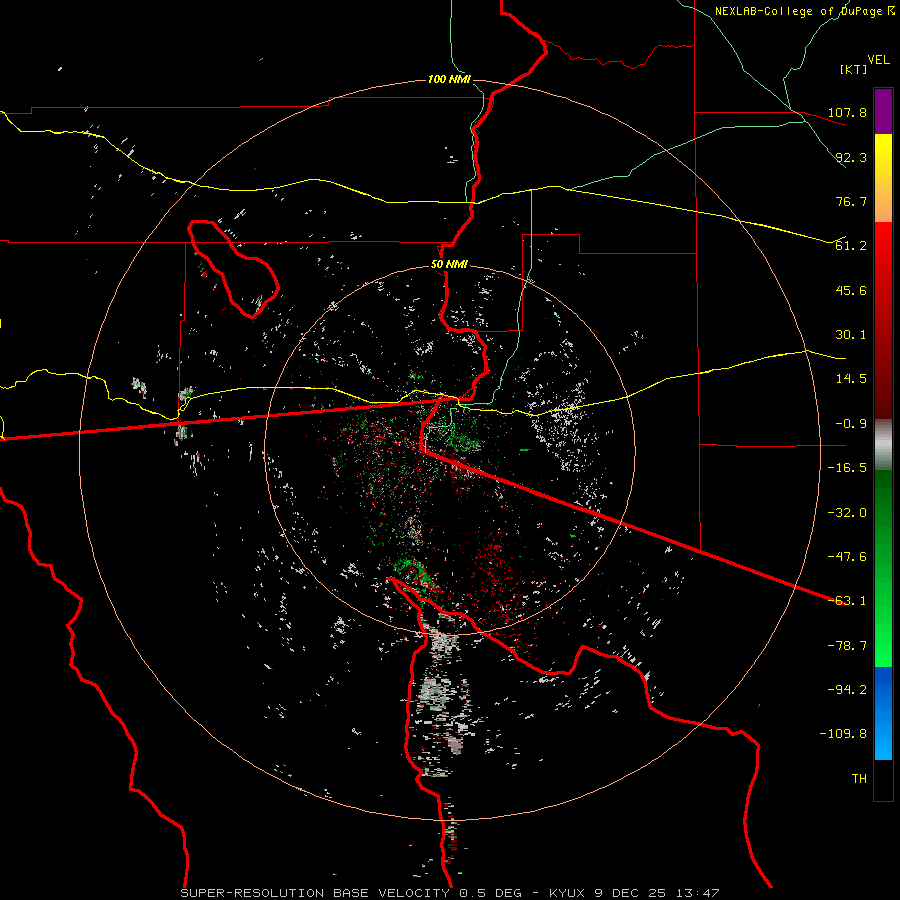Image resolution: width=900 pixels, height=900 pixels.
Task: Click the 45.6 velocity scale value
Action: (851, 290)
